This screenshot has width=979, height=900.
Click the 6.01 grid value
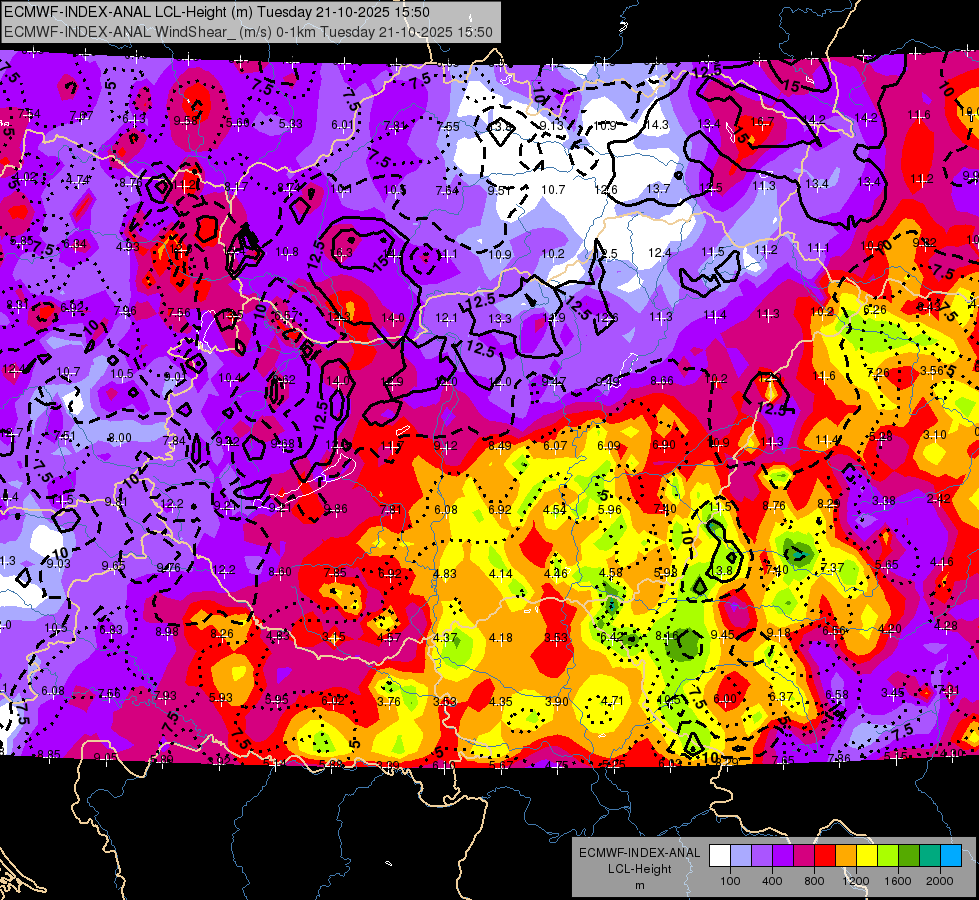pyautogui.click(x=343, y=125)
